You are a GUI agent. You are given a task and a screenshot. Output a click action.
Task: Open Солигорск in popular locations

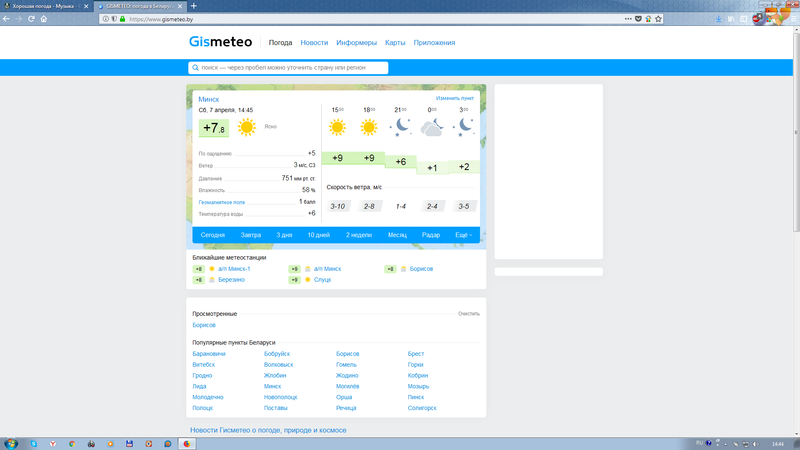tap(422, 408)
